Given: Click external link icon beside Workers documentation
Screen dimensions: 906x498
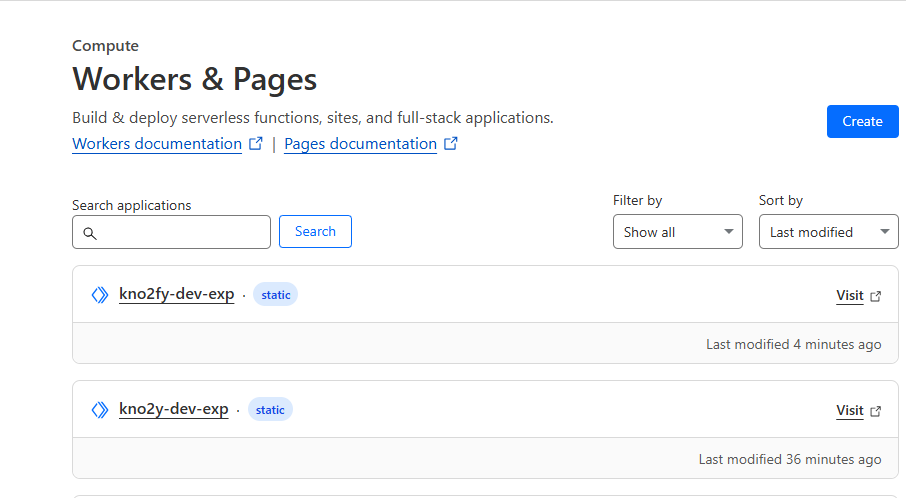Looking at the screenshot, I should point(256,144).
